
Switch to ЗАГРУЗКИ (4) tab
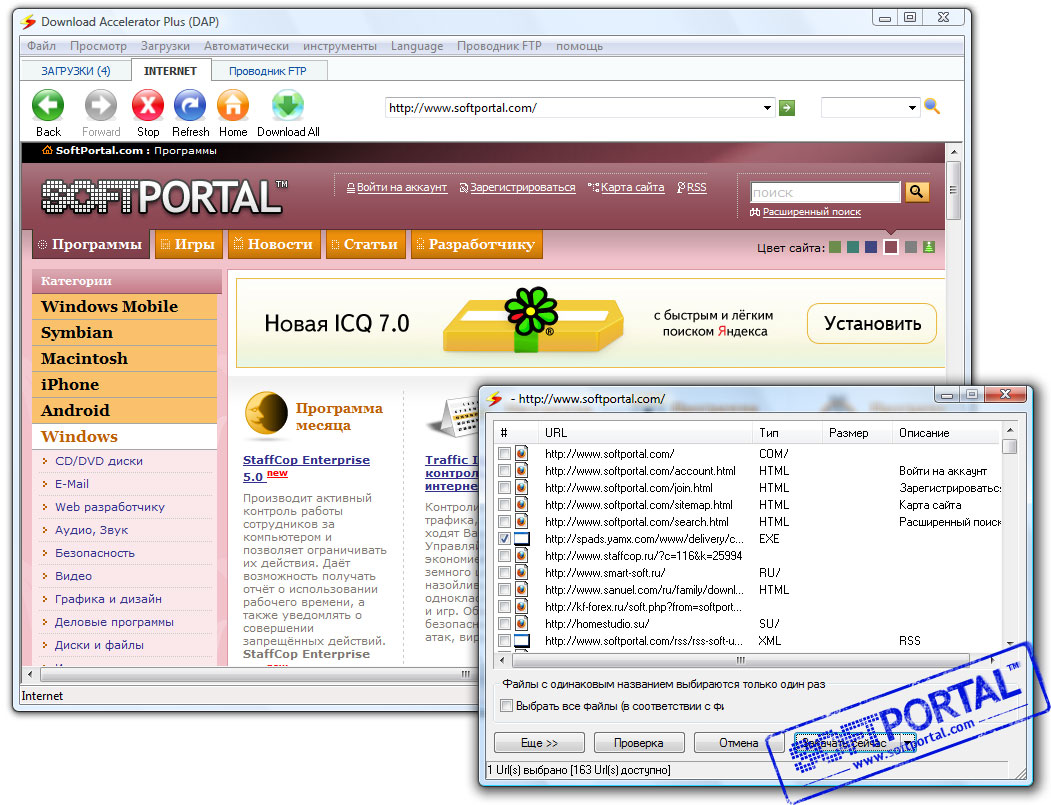(76, 71)
